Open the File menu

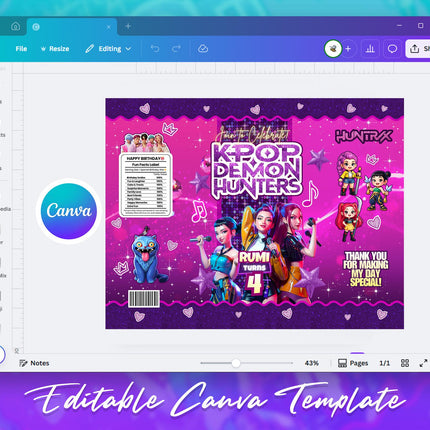[21, 49]
